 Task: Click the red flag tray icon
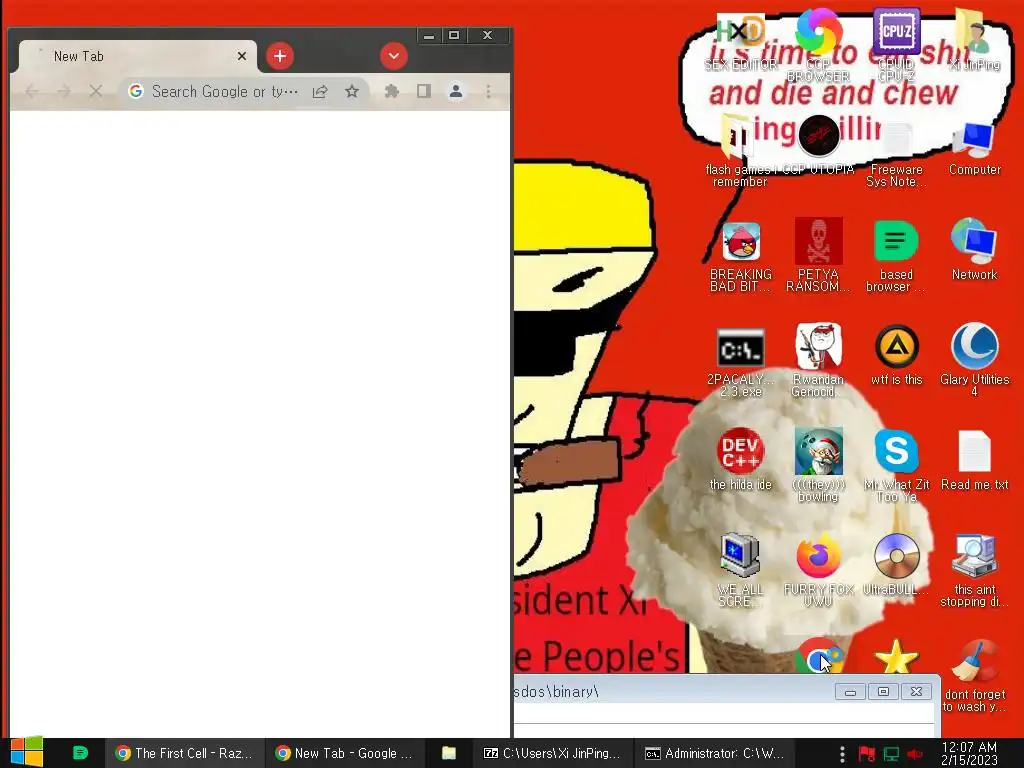click(x=867, y=754)
